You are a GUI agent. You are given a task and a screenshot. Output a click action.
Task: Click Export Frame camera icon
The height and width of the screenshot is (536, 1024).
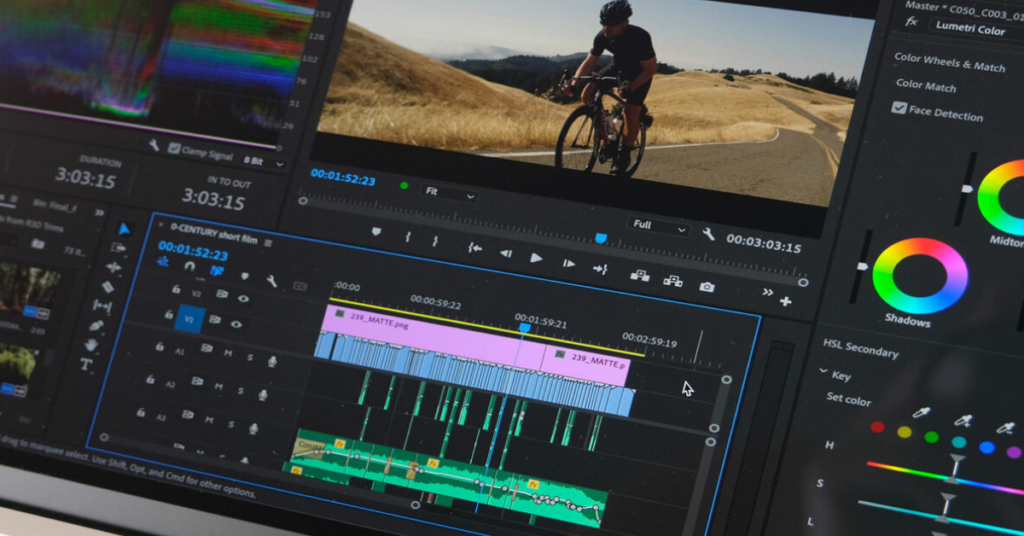[x=707, y=287]
